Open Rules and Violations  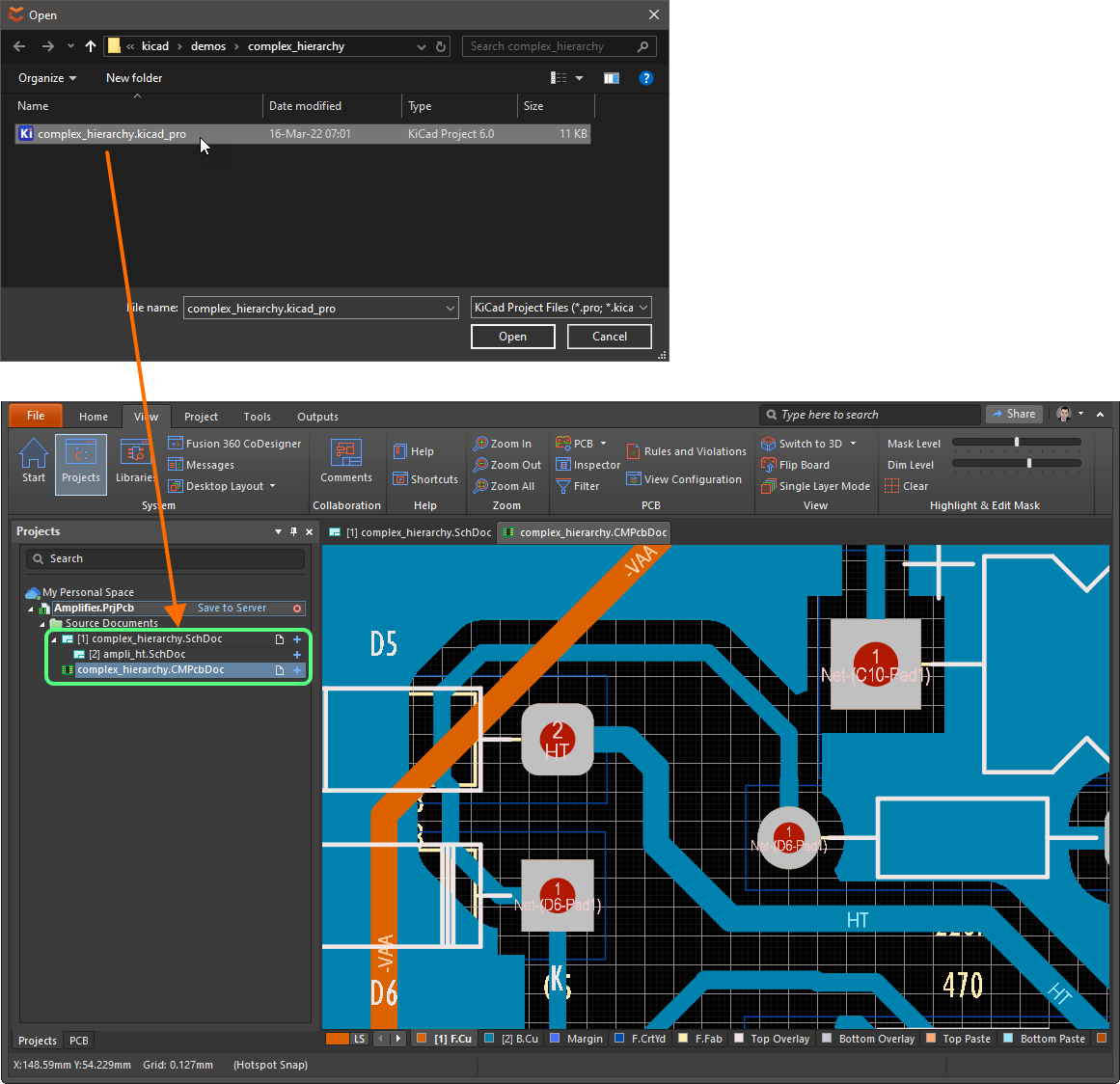(686, 451)
